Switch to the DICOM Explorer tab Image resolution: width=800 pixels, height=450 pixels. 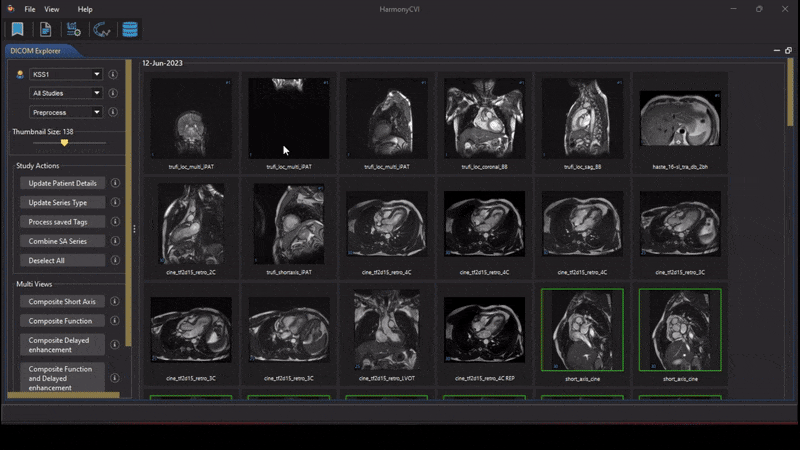[x=35, y=49]
